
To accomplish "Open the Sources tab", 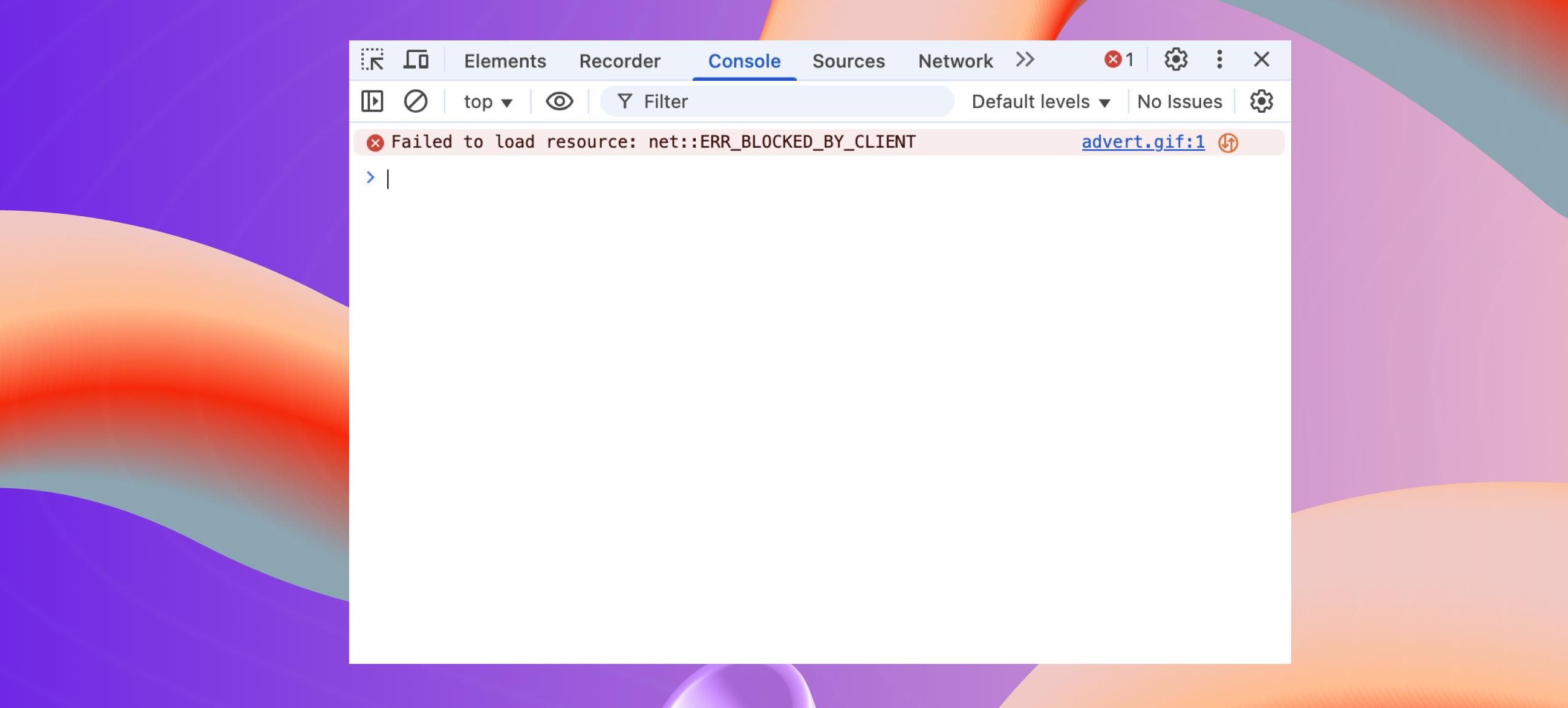I will pyautogui.click(x=848, y=61).
